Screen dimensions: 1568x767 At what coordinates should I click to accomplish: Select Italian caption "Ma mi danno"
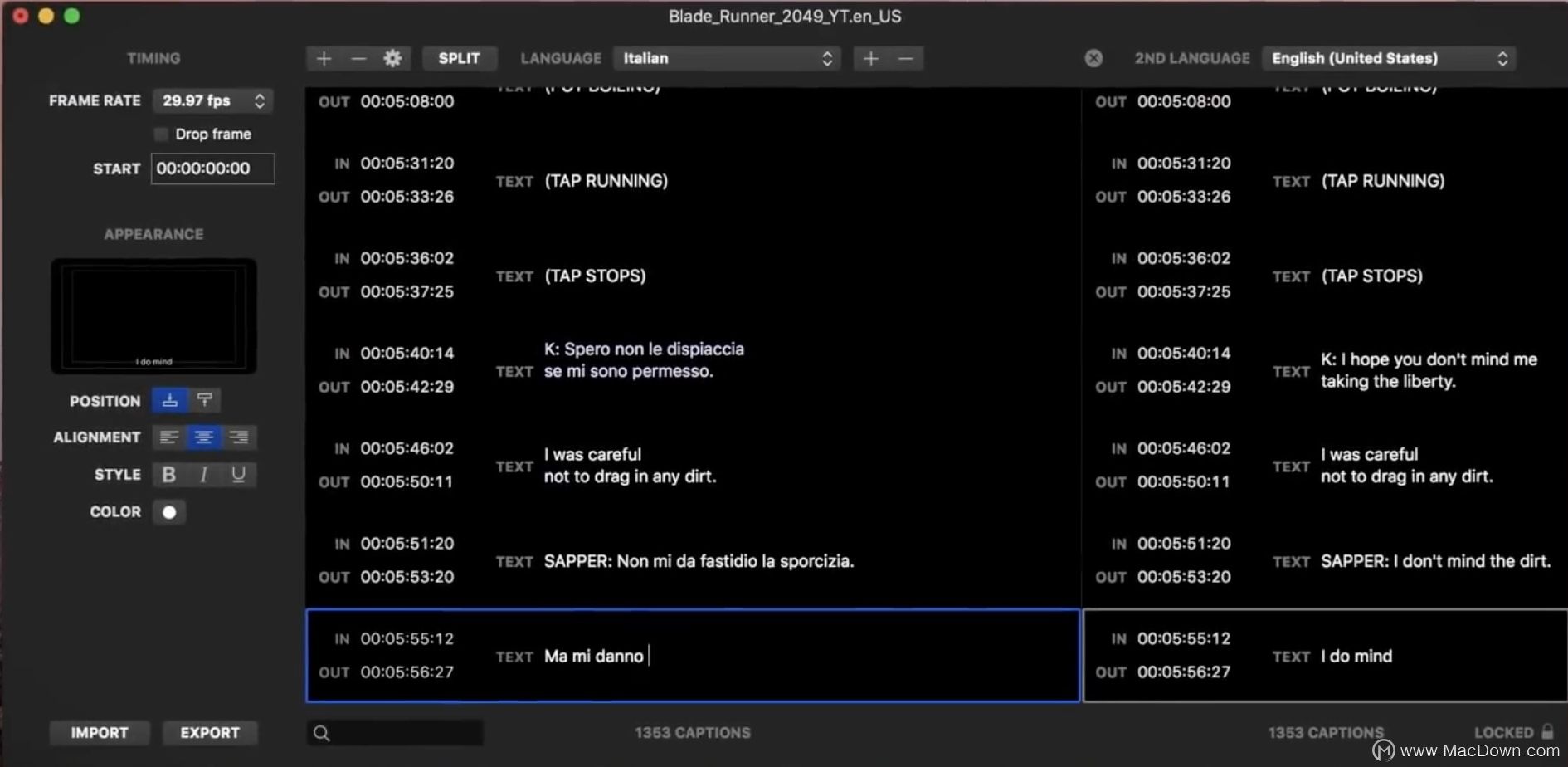coord(594,656)
